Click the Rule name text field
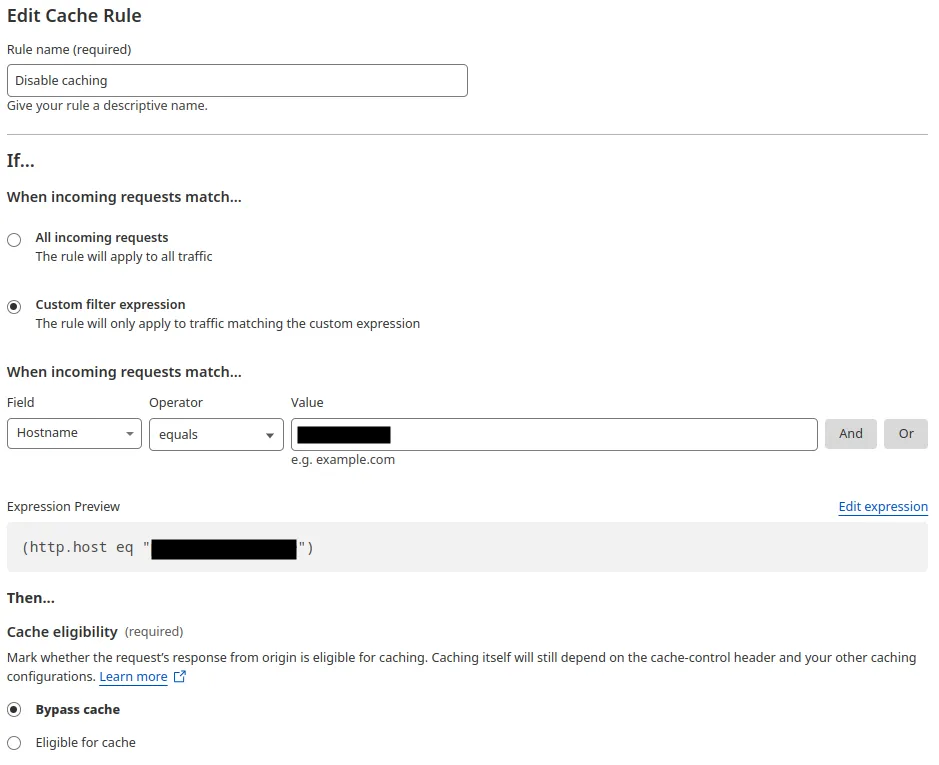 (237, 80)
